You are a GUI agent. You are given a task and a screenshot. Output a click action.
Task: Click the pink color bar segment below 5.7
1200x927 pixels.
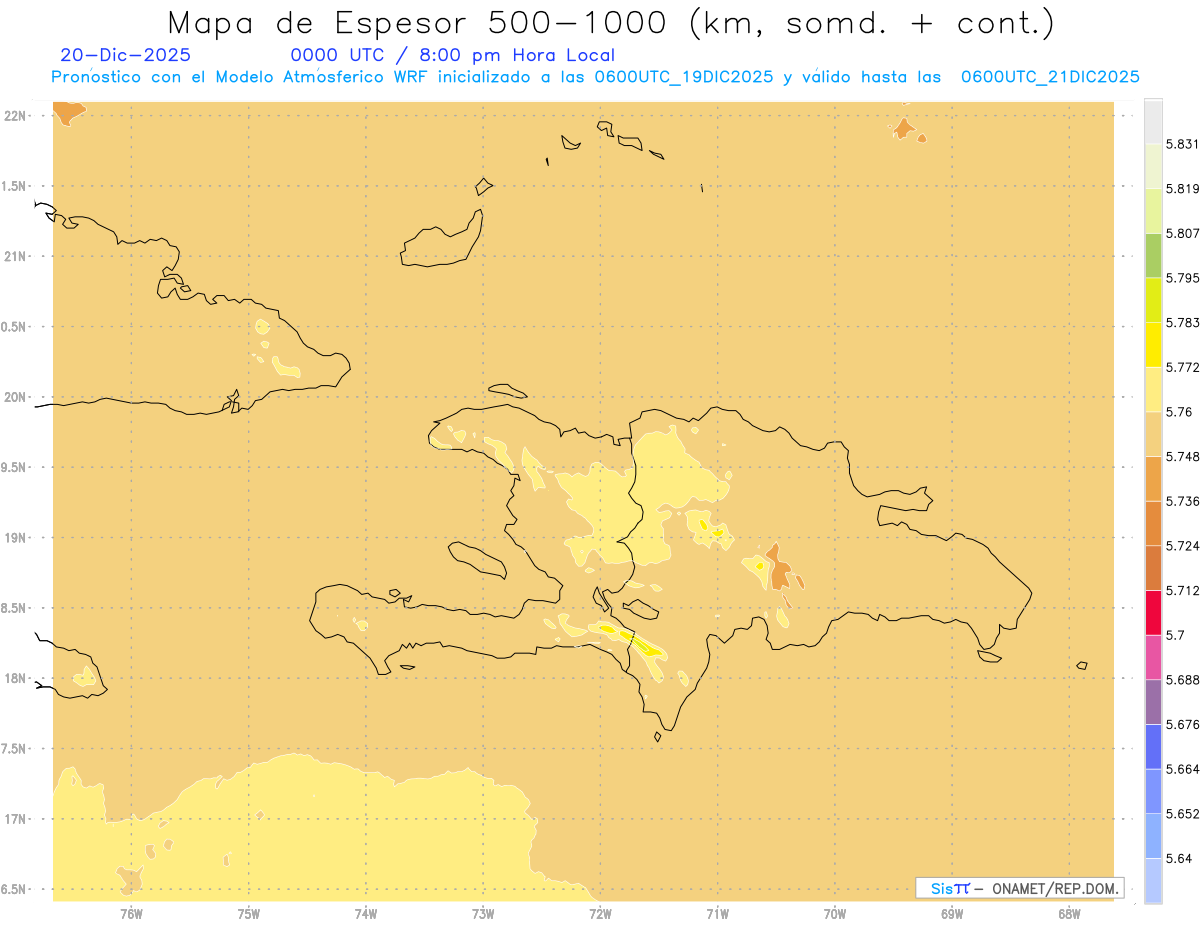click(x=1153, y=656)
